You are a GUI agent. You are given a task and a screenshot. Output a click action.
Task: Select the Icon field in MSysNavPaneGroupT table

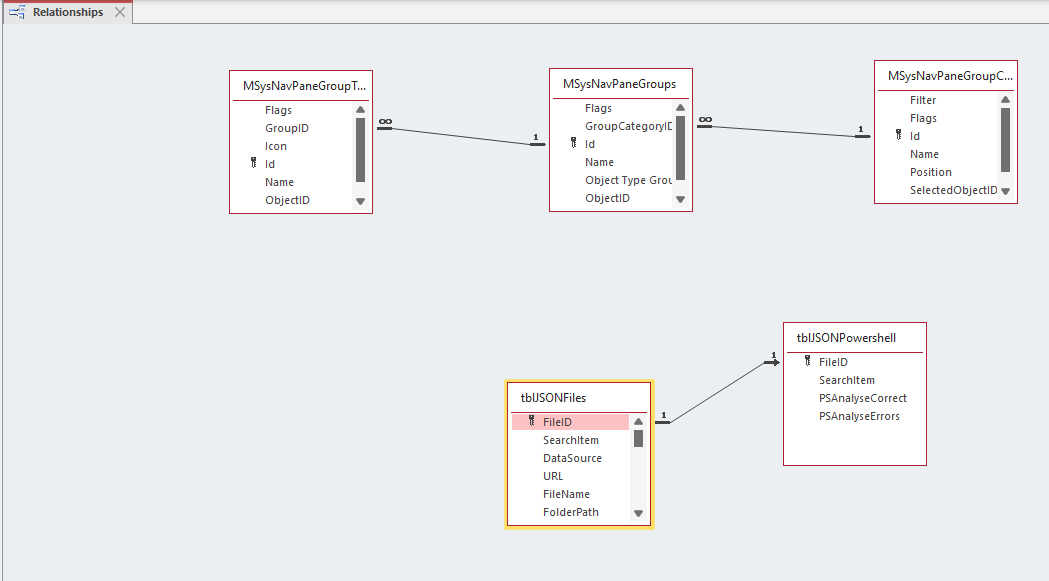(276, 146)
